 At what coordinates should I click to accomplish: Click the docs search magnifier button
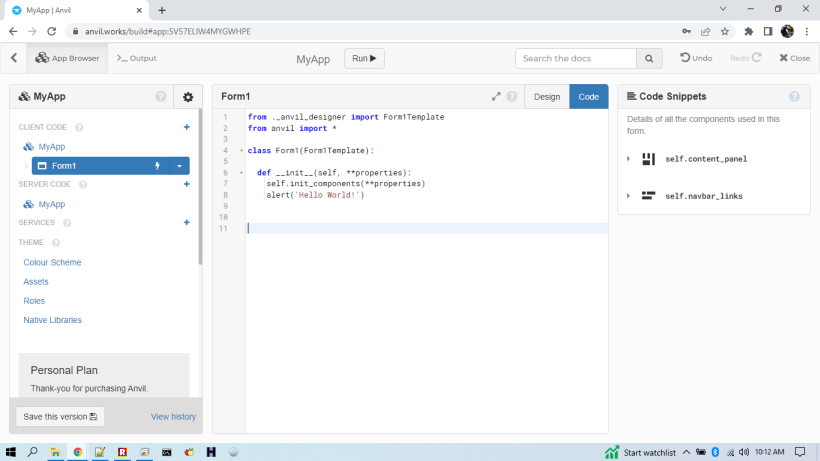click(x=649, y=58)
